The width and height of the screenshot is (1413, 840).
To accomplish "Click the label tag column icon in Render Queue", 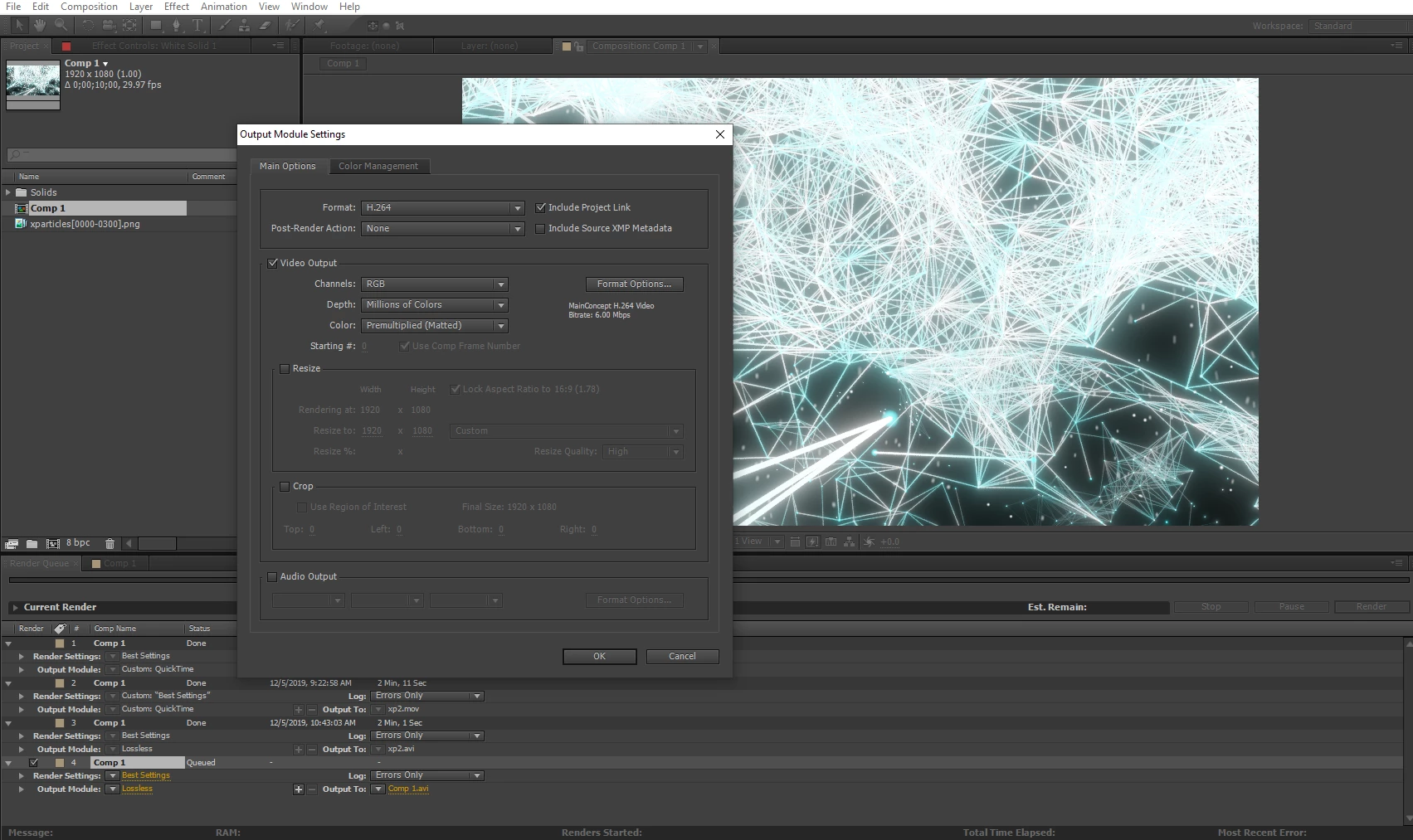I will (61, 629).
